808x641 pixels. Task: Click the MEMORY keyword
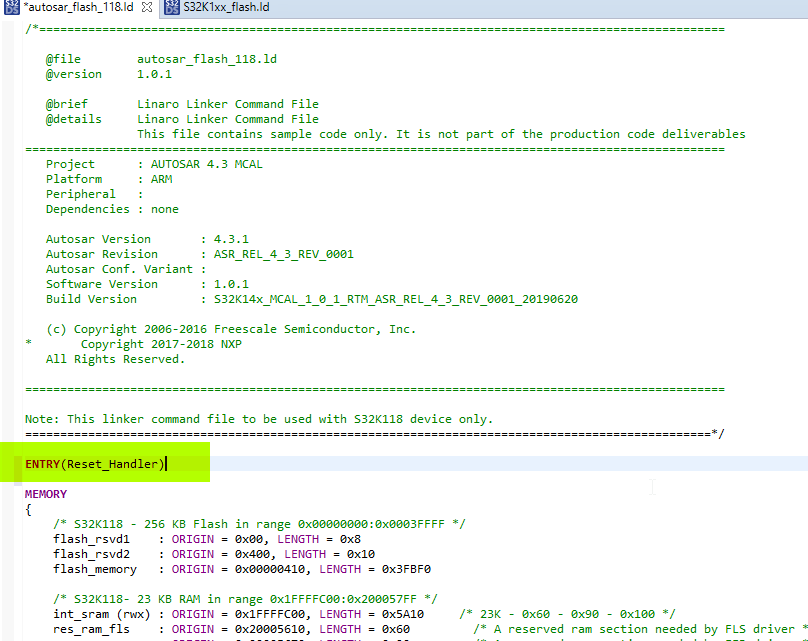pos(46,494)
